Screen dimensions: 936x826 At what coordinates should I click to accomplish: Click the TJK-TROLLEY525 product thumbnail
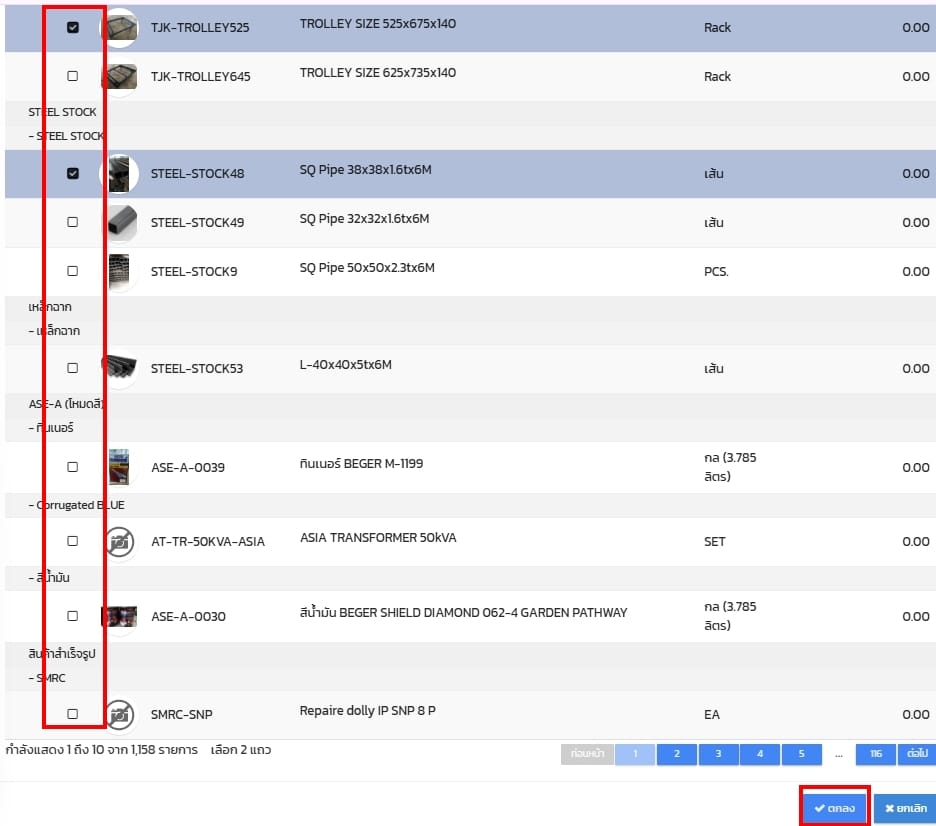pyautogui.click(x=120, y=28)
